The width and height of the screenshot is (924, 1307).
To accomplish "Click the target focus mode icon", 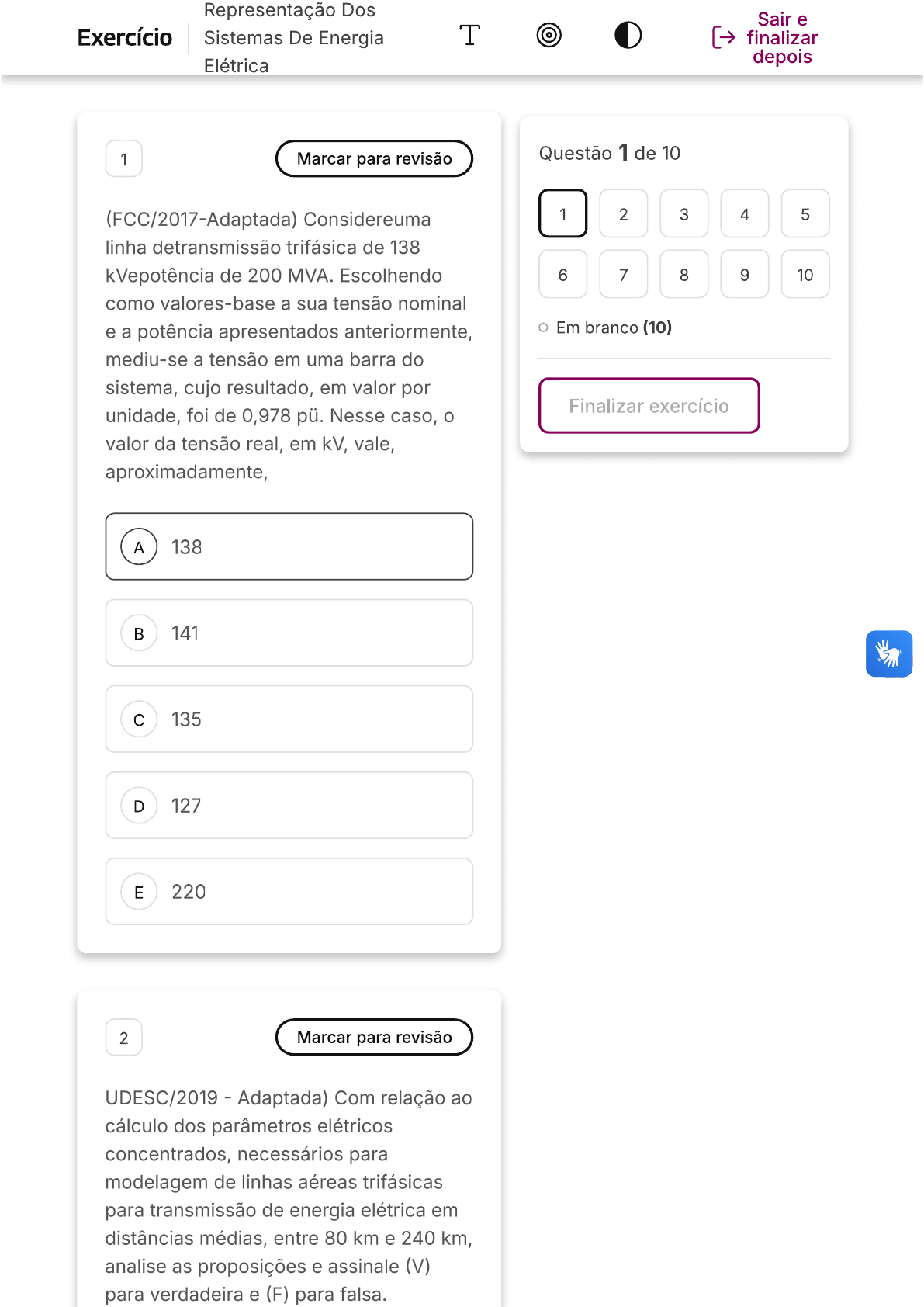I will [549, 36].
